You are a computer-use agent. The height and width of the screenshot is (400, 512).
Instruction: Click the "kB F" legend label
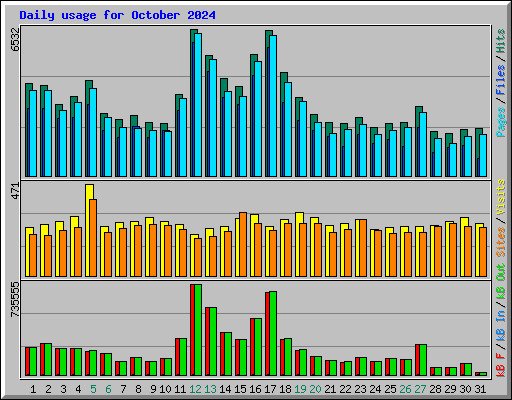(501, 365)
